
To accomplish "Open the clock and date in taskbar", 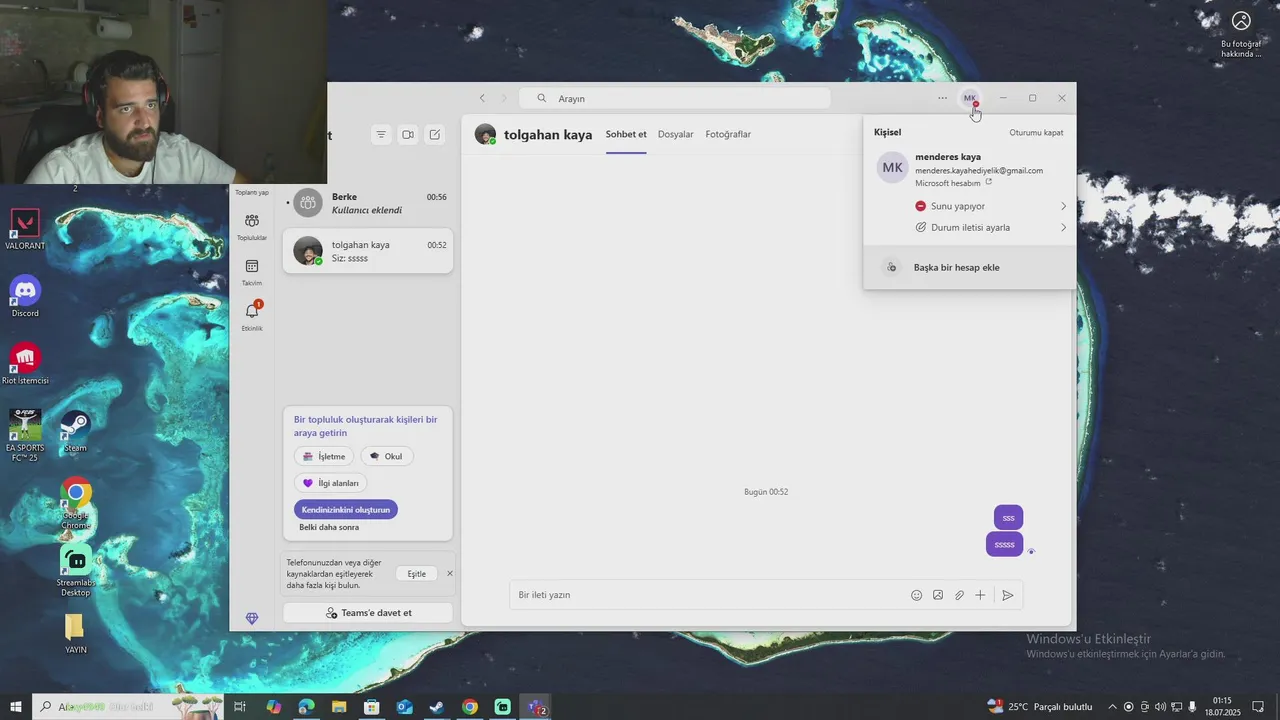I will pyautogui.click(x=1222, y=707).
